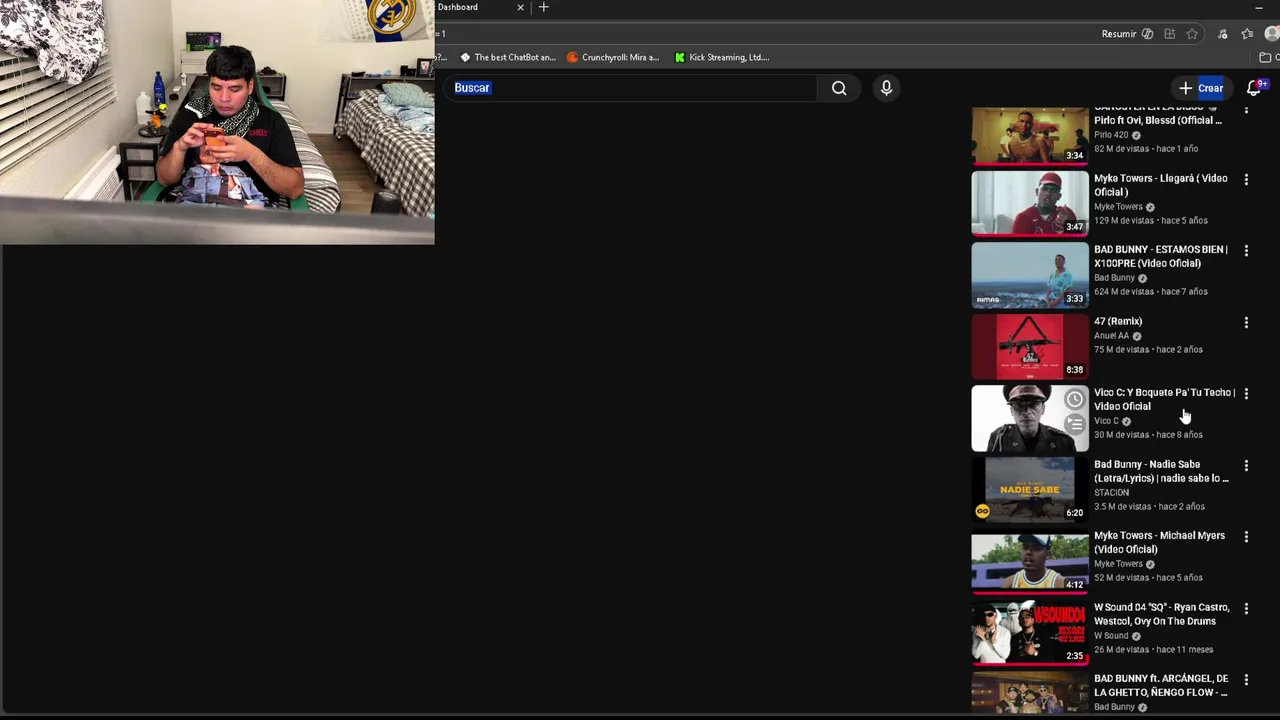The image size is (1280, 720).
Task: Open the Copilot icon beside Resumir
Action: click(1147, 34)
